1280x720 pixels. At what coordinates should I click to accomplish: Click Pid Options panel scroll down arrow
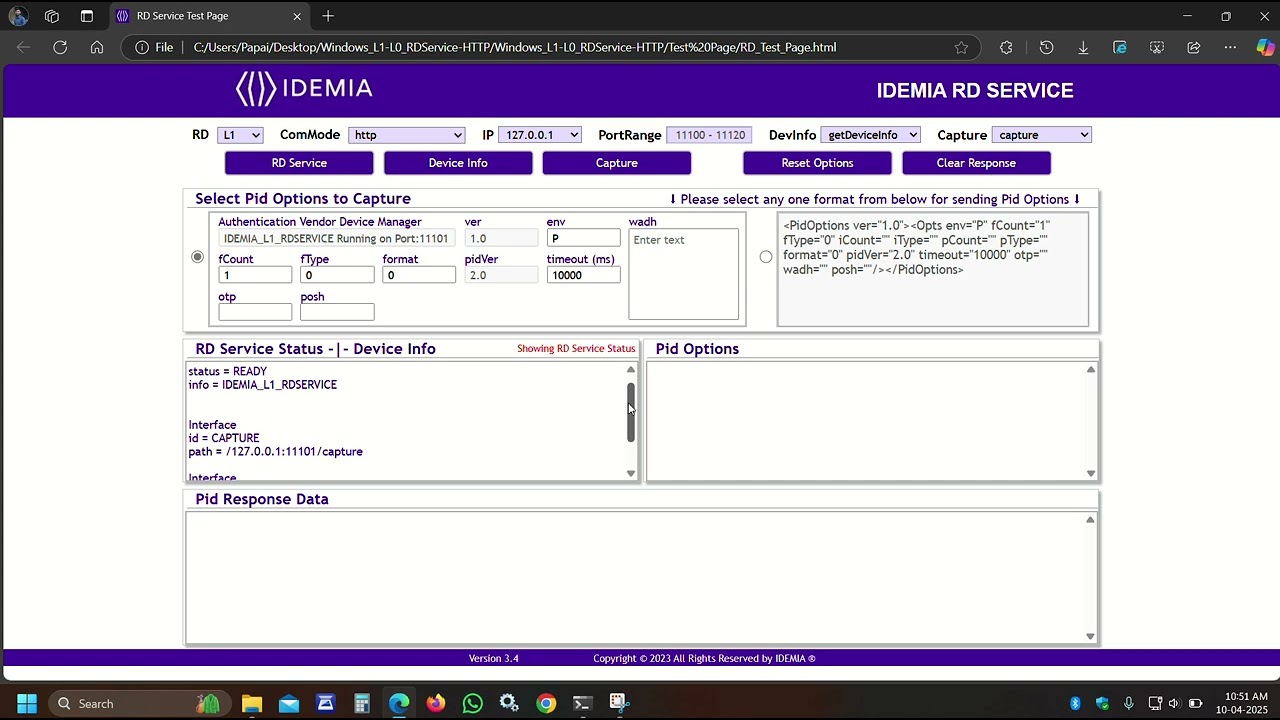tap(1091, 473)
